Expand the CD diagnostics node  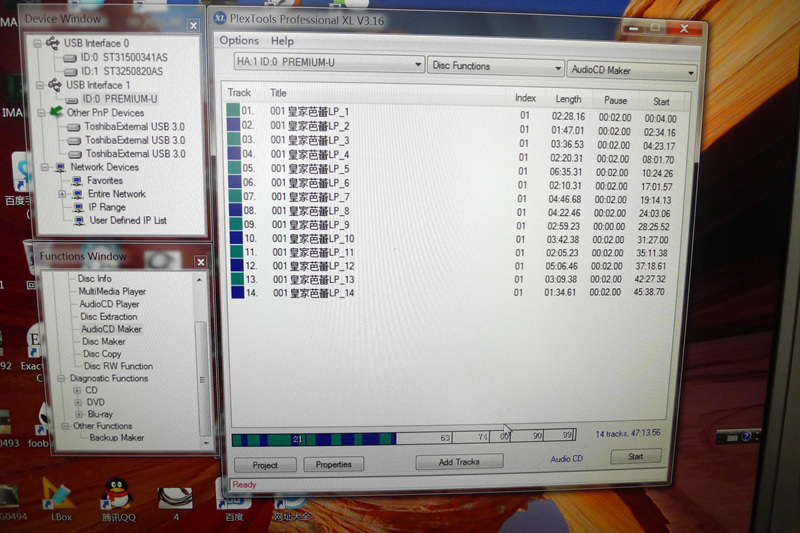tap(77, 390)
